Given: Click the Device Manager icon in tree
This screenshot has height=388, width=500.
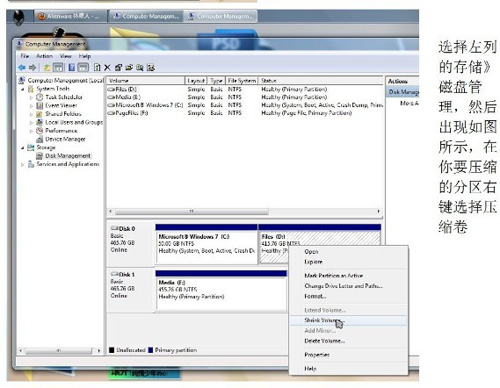Looking at the screenshot, I should pyautogui.click(x=40, y=139).
